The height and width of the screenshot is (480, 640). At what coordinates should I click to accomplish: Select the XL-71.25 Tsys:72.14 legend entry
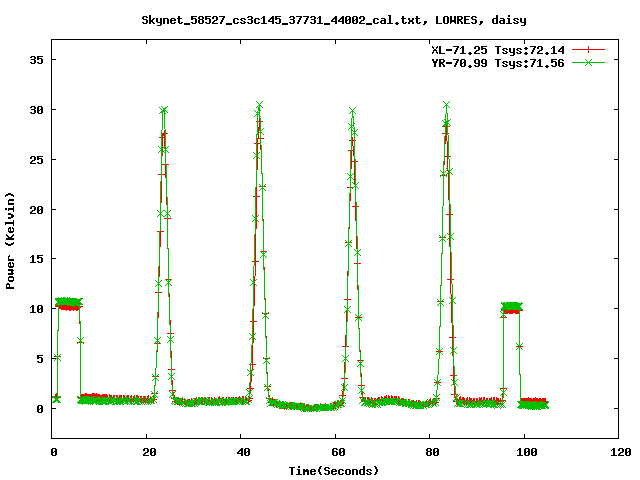(x=498, y=50)
